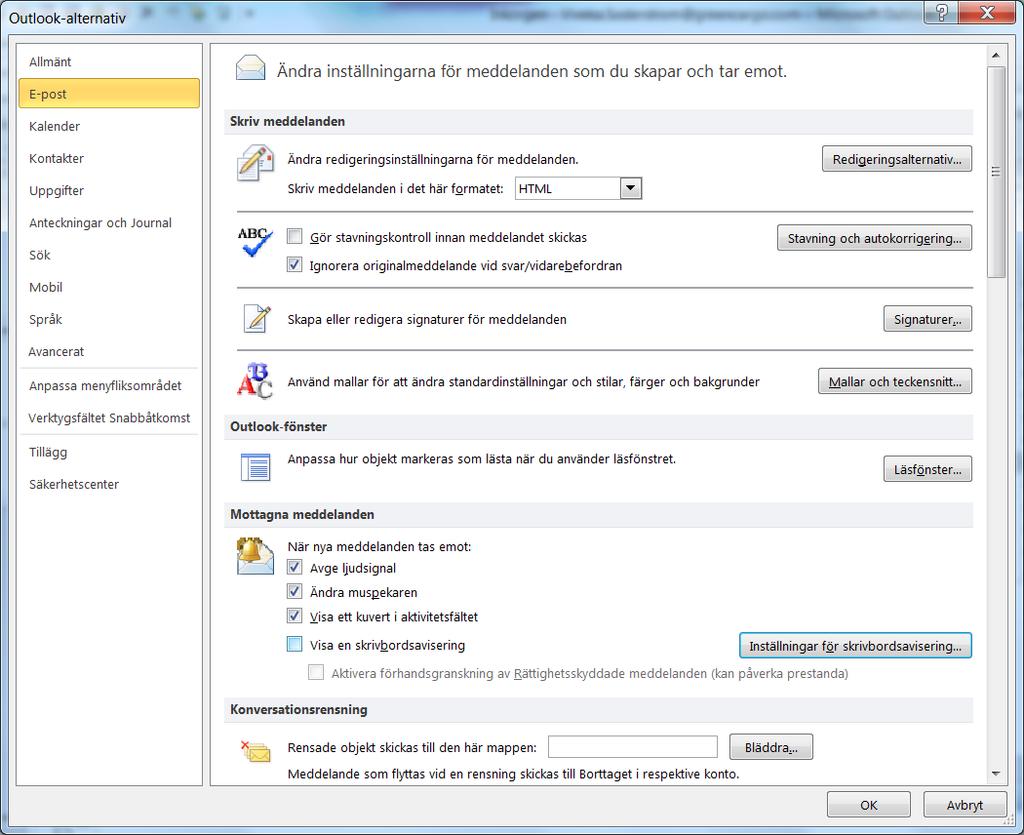Screen dimensions: 1024x835
Task: Click the Redigeringsalternativ button
Action: [897, 159]
